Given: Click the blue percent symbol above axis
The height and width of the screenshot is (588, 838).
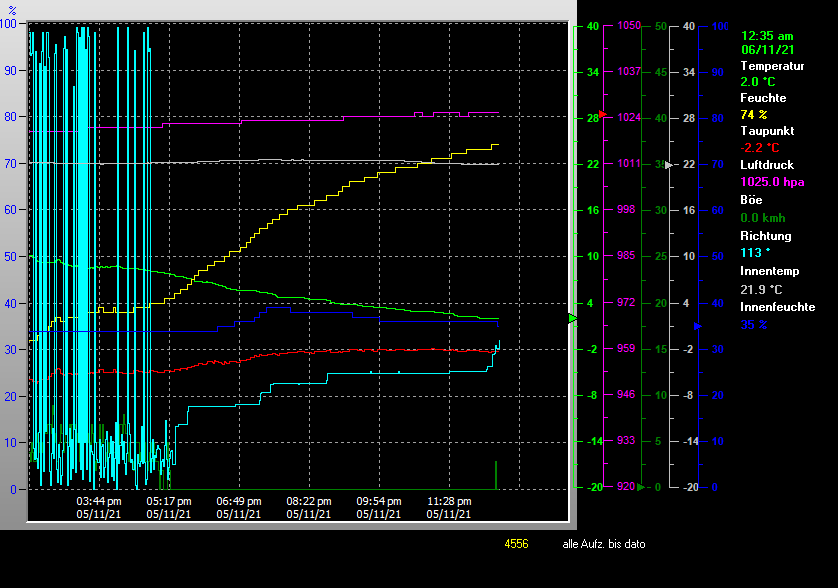Looking at the screenshot, I should tap(12, 10).
